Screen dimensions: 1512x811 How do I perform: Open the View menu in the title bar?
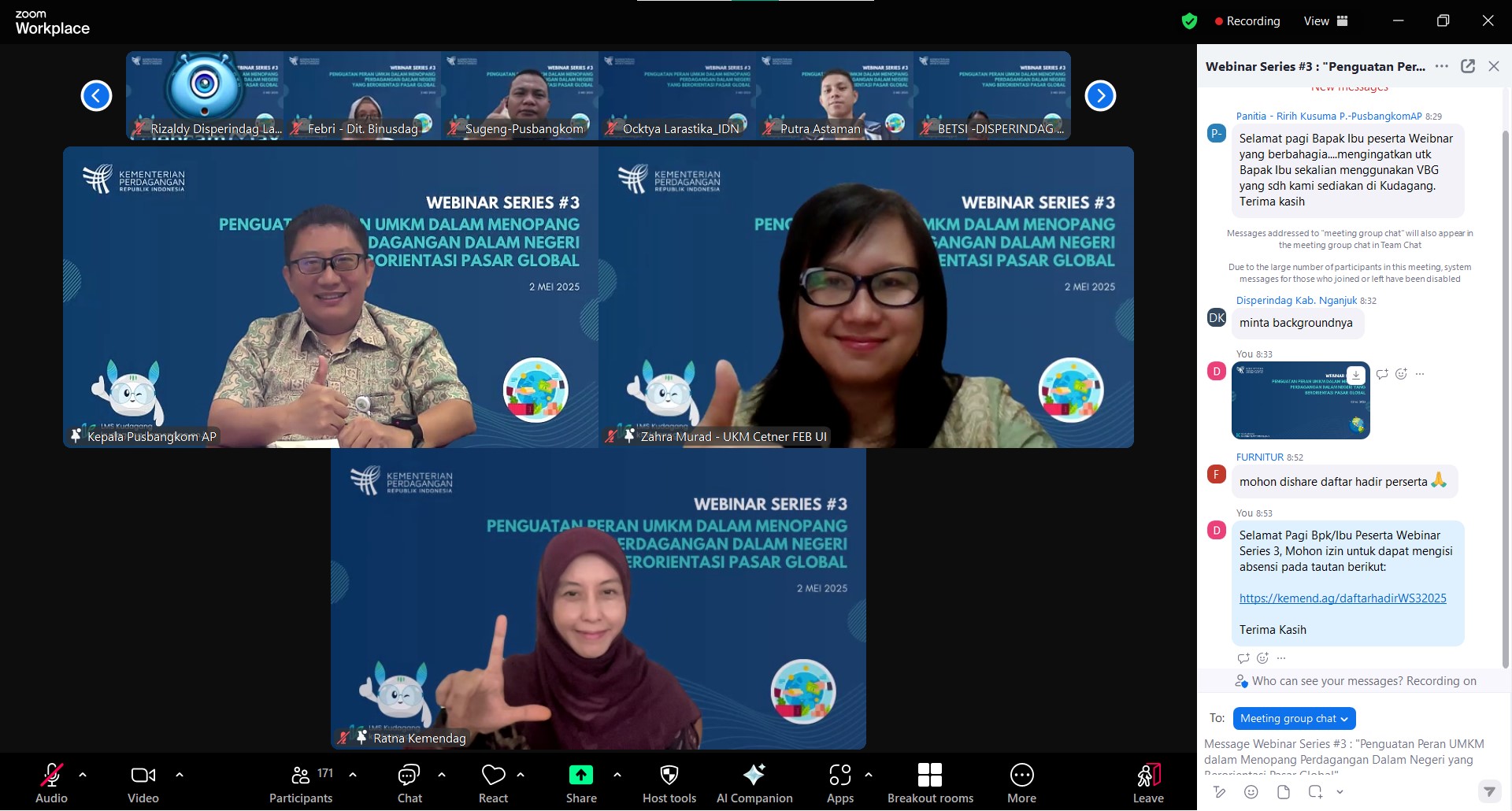coord(1316,20)
